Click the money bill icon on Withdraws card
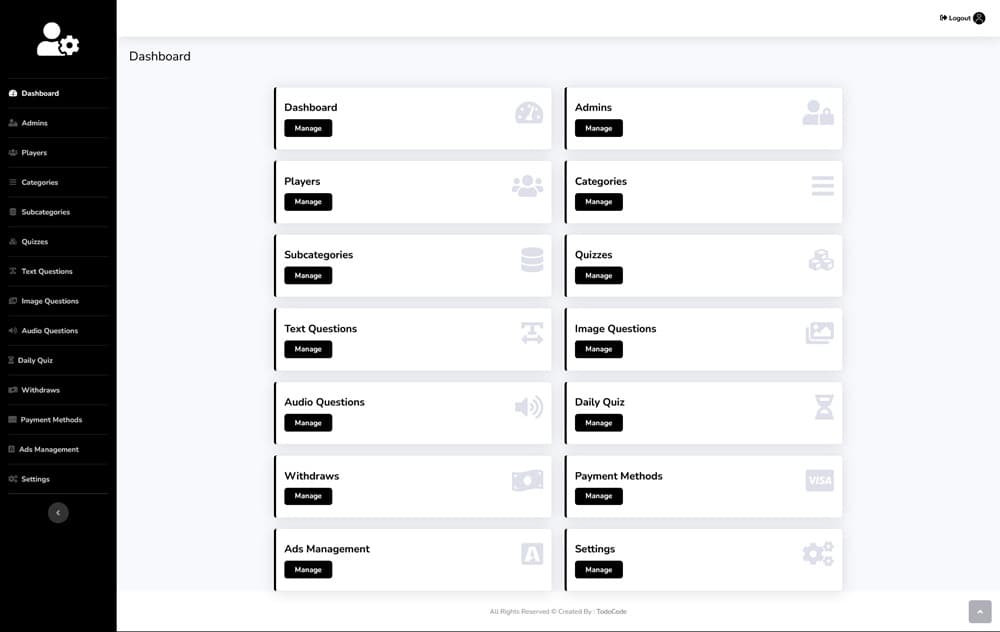This screenshot has width=1000, height=632. coord(527,481)
